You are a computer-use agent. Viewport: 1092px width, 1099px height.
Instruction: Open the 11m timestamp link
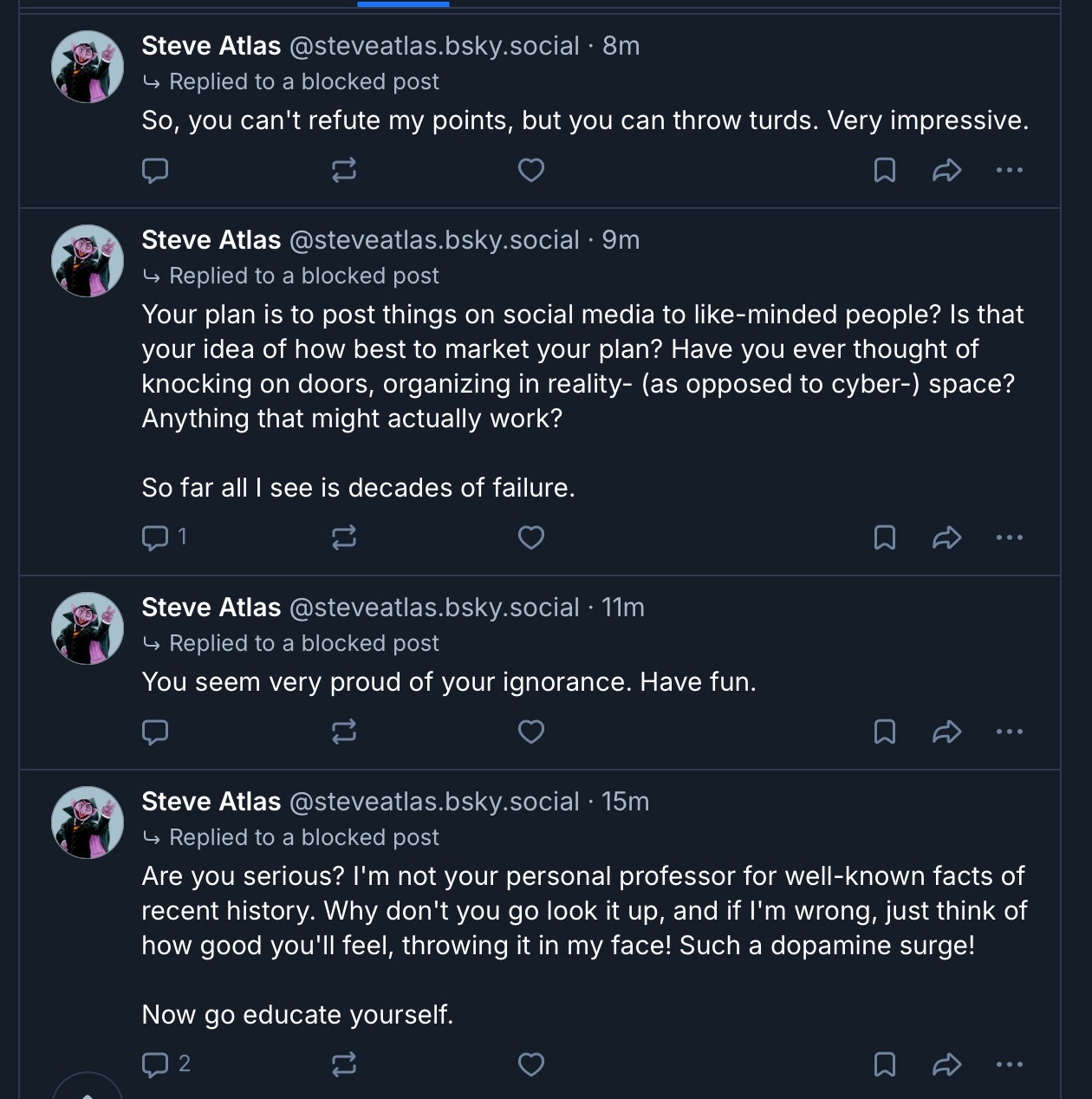pyautogui.click(x=623, y=608)
